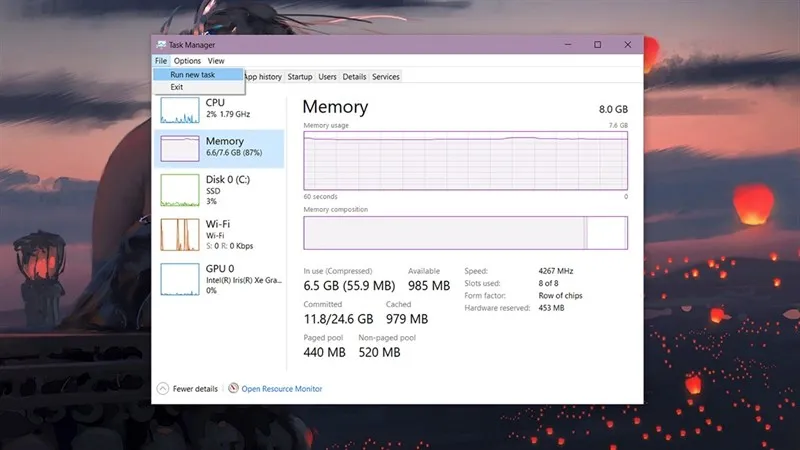The image size is (800, 450).
Task: Open the Options menu
Action: [187, 61]
